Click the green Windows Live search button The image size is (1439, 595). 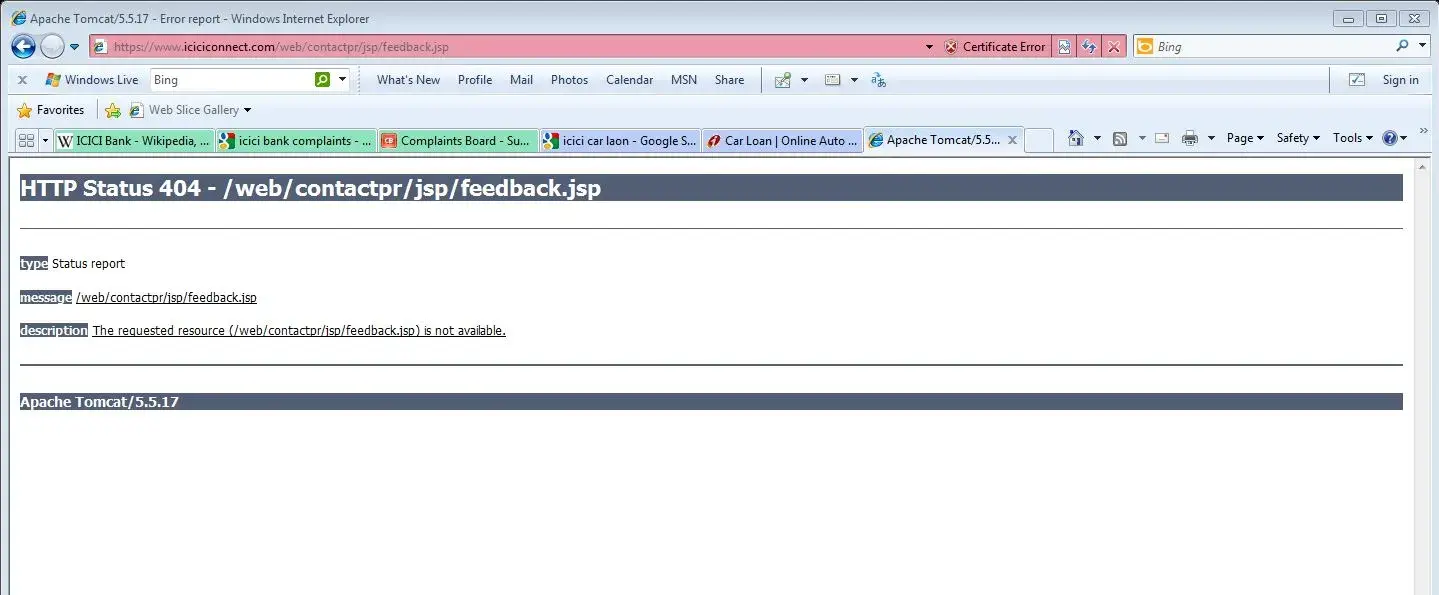tap(322, 80)
